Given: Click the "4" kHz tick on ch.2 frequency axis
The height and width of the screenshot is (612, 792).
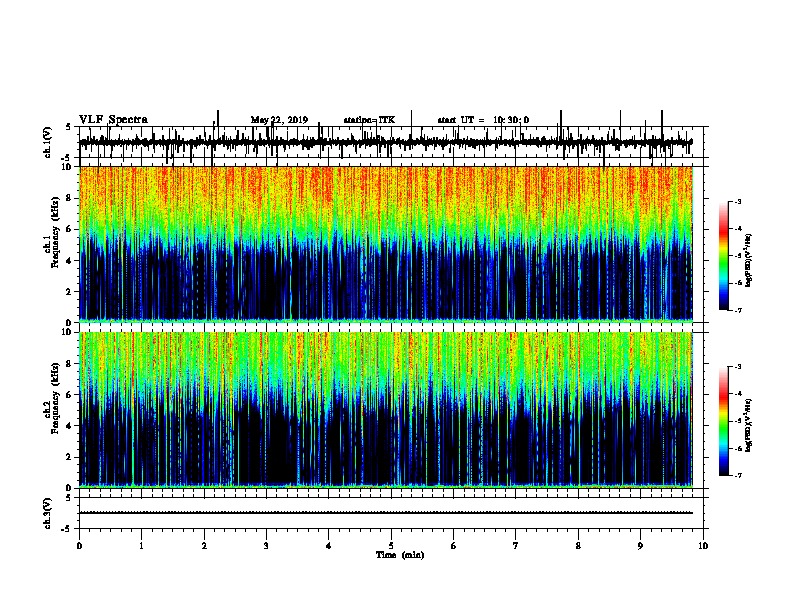Looking at the screenshot, I should point(69,426).
